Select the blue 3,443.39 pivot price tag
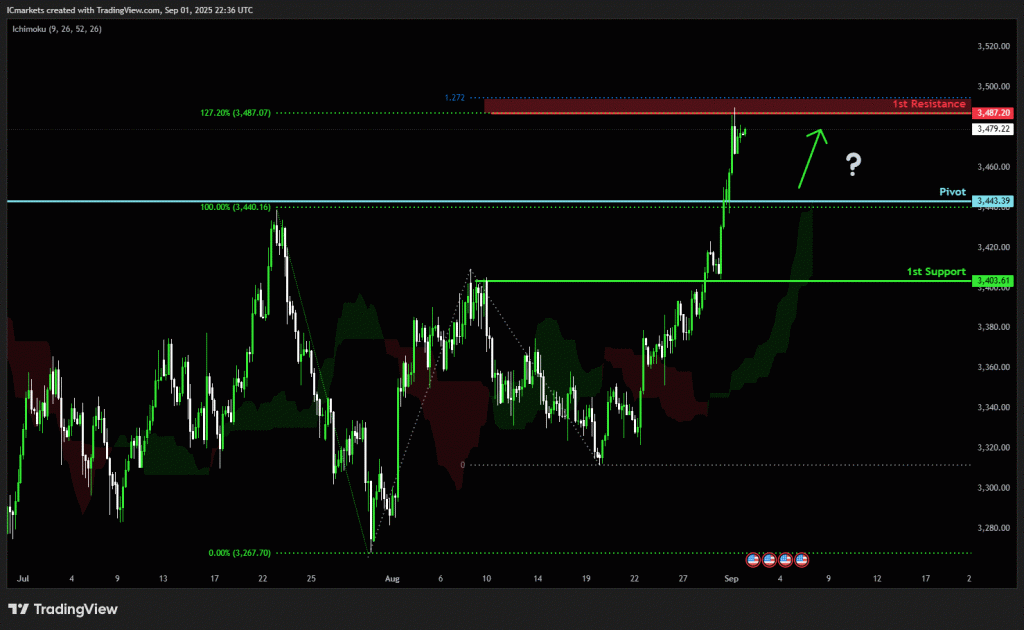 coord(993,201)
